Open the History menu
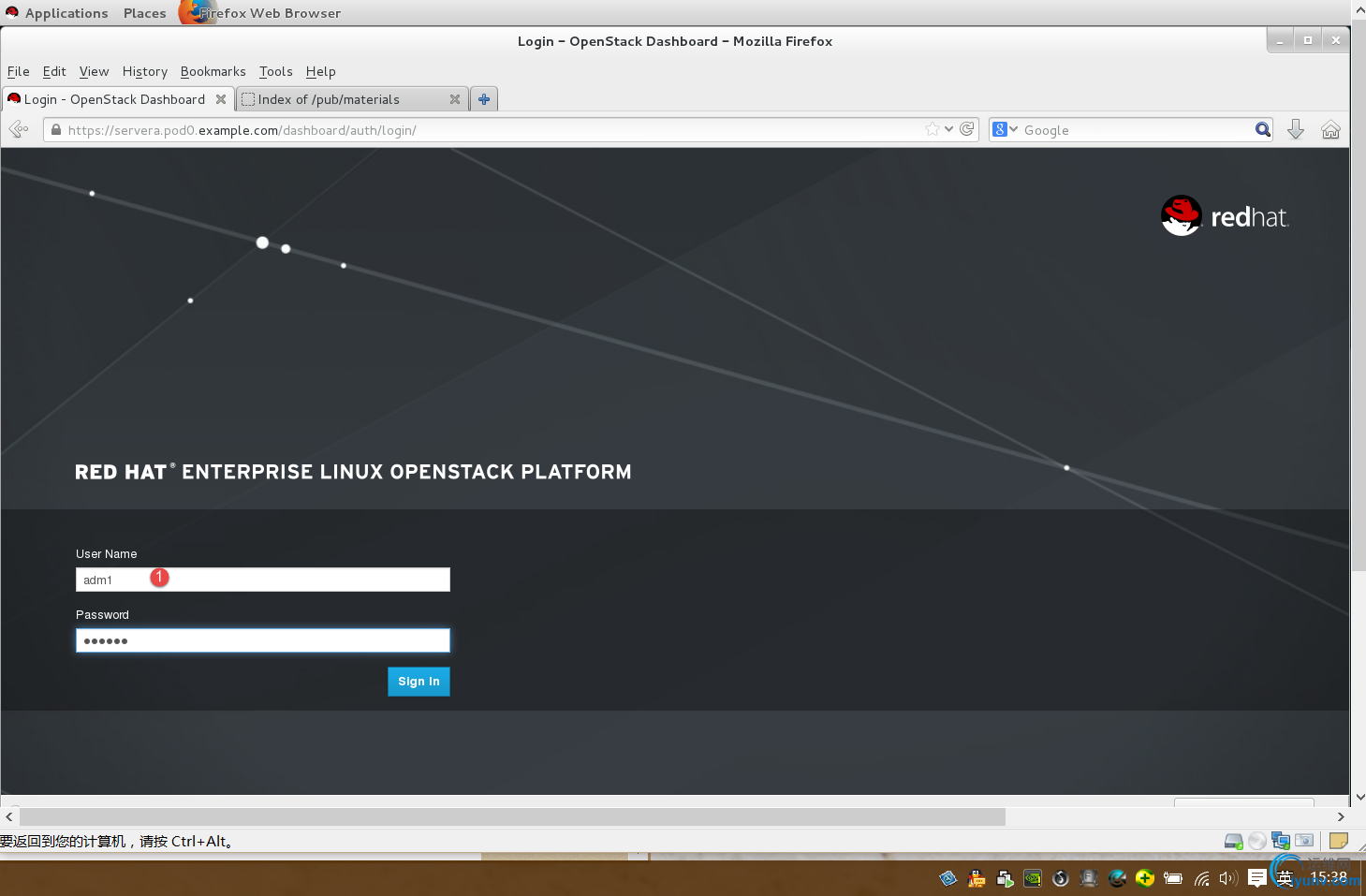The image size is (1366, 896). (x=145, y=71)
